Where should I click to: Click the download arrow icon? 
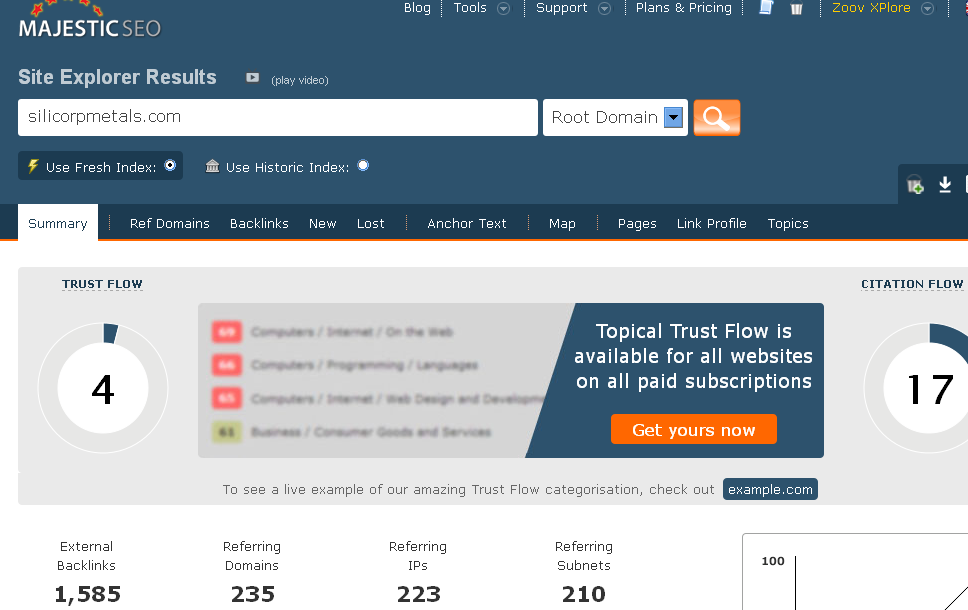pyautogui.click(x=945, y=185)
